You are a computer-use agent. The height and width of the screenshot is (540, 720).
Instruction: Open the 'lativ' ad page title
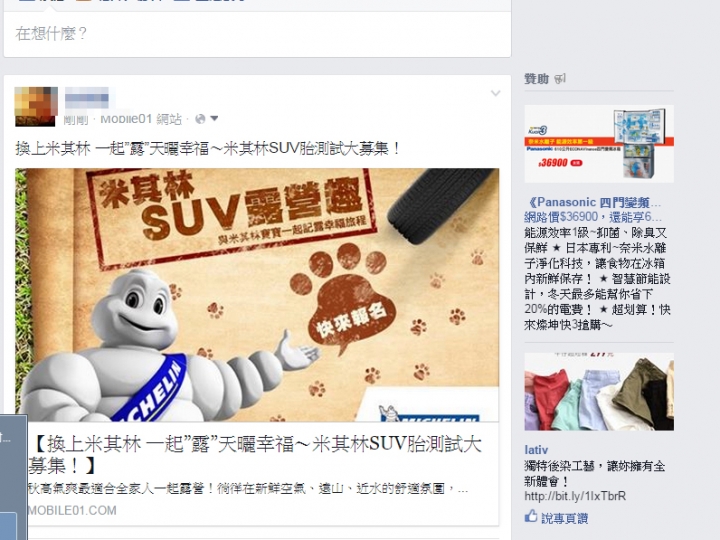pos(536,450)
